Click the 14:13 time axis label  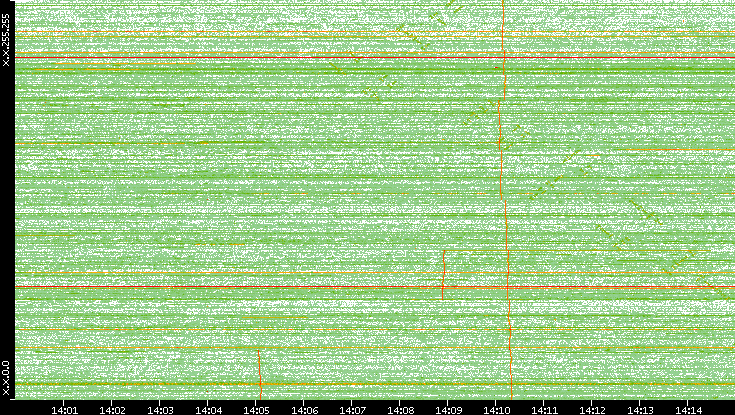(x=640, y=411)
